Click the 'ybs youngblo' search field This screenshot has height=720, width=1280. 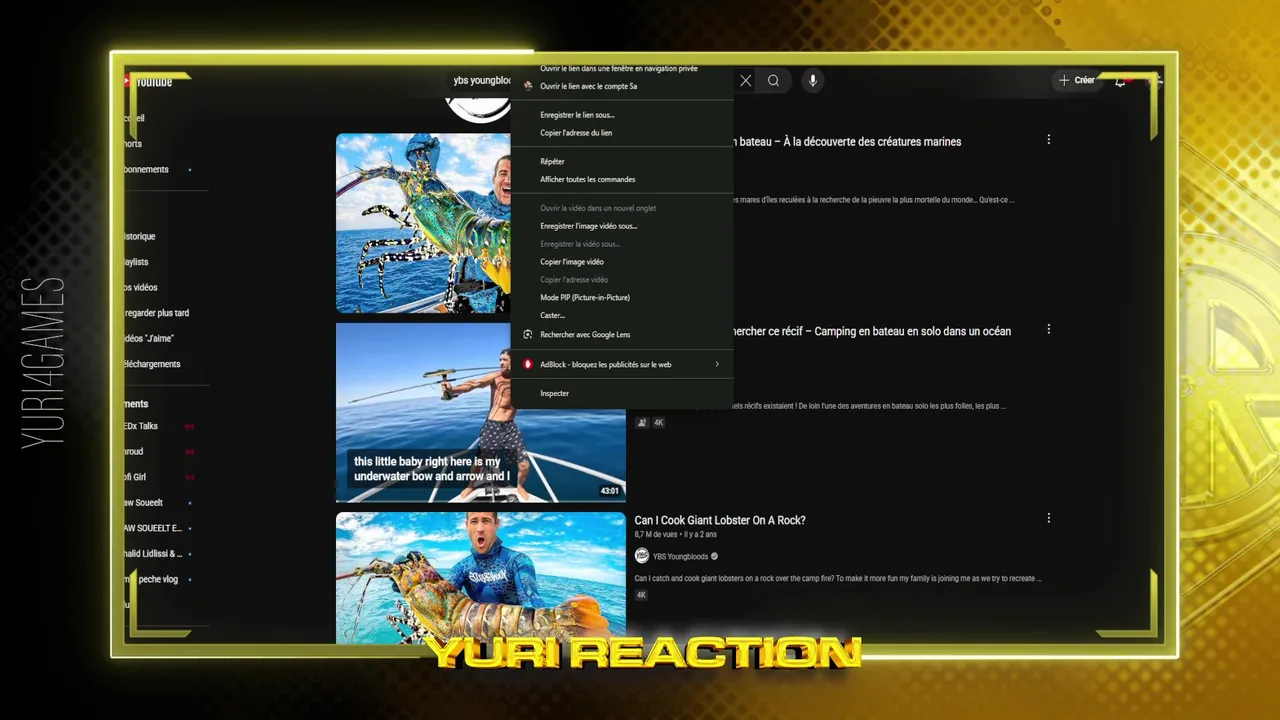[482, 81]
